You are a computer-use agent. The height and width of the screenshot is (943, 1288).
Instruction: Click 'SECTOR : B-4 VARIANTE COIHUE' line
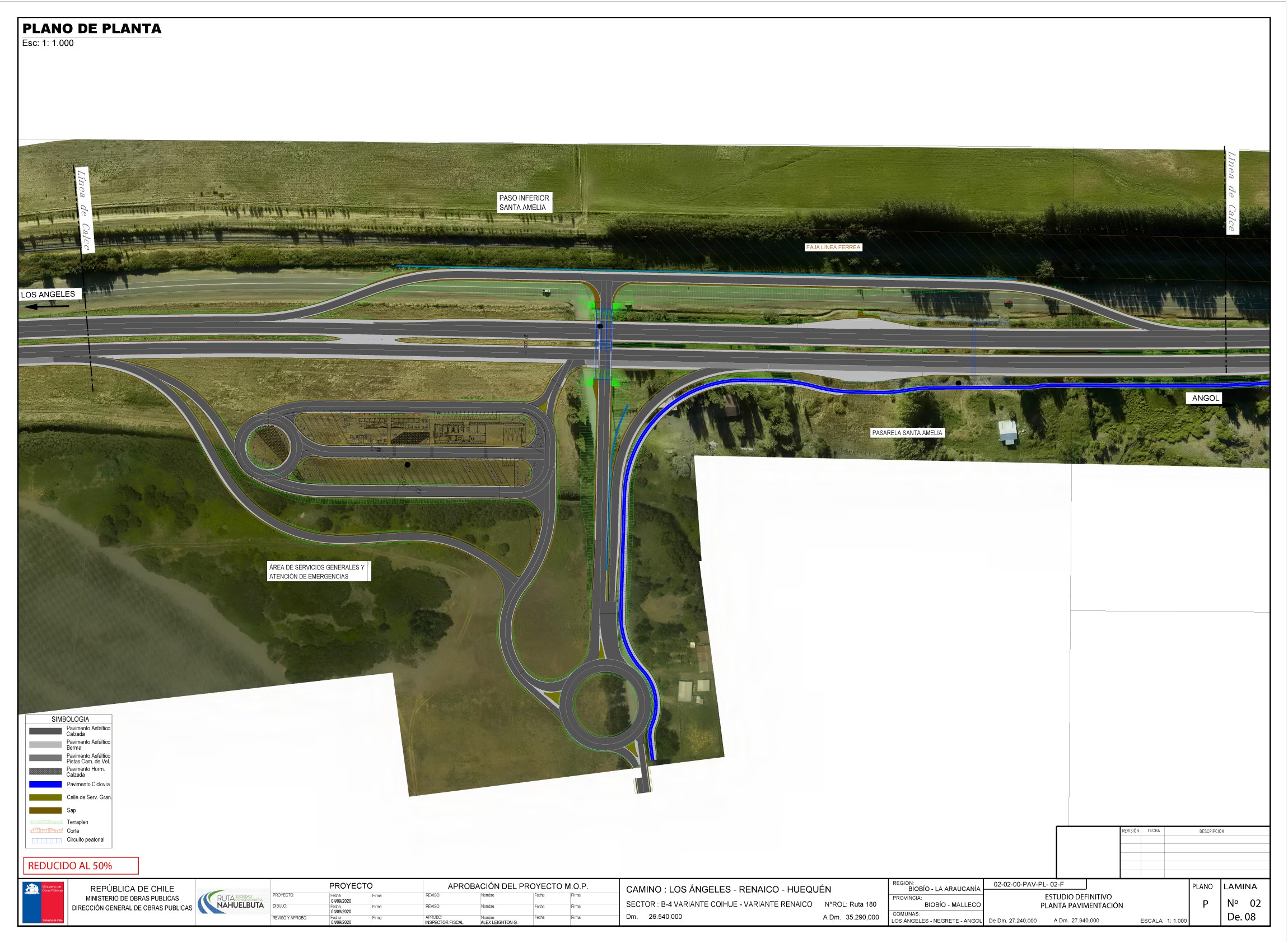[x=719, y=905]
